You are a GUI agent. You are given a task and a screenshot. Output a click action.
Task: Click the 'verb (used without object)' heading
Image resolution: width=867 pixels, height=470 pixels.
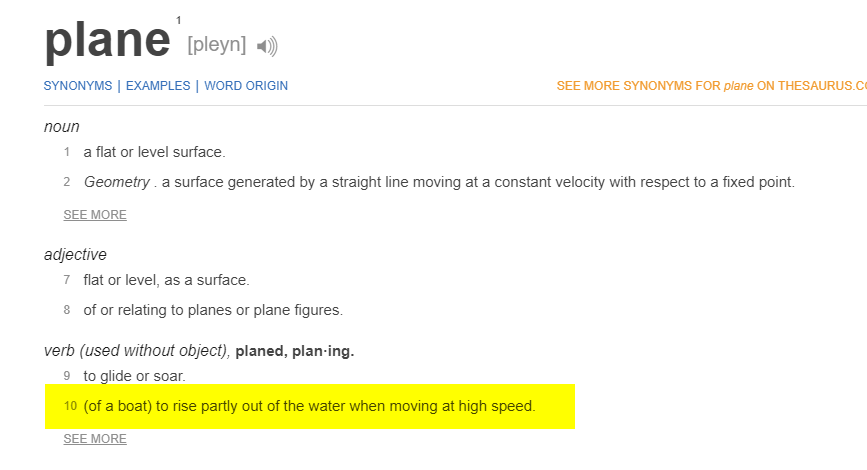coord(135,351)
